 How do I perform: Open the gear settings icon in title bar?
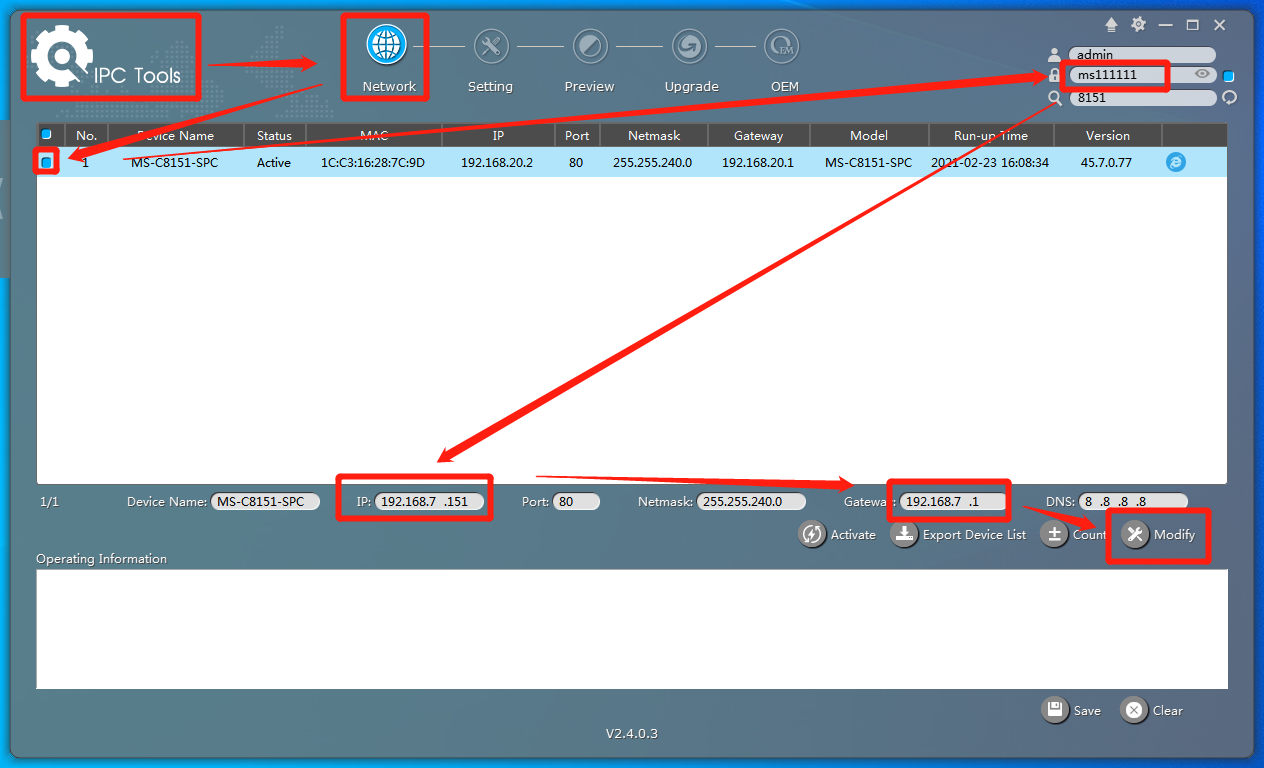click(x=1138, y=25)
